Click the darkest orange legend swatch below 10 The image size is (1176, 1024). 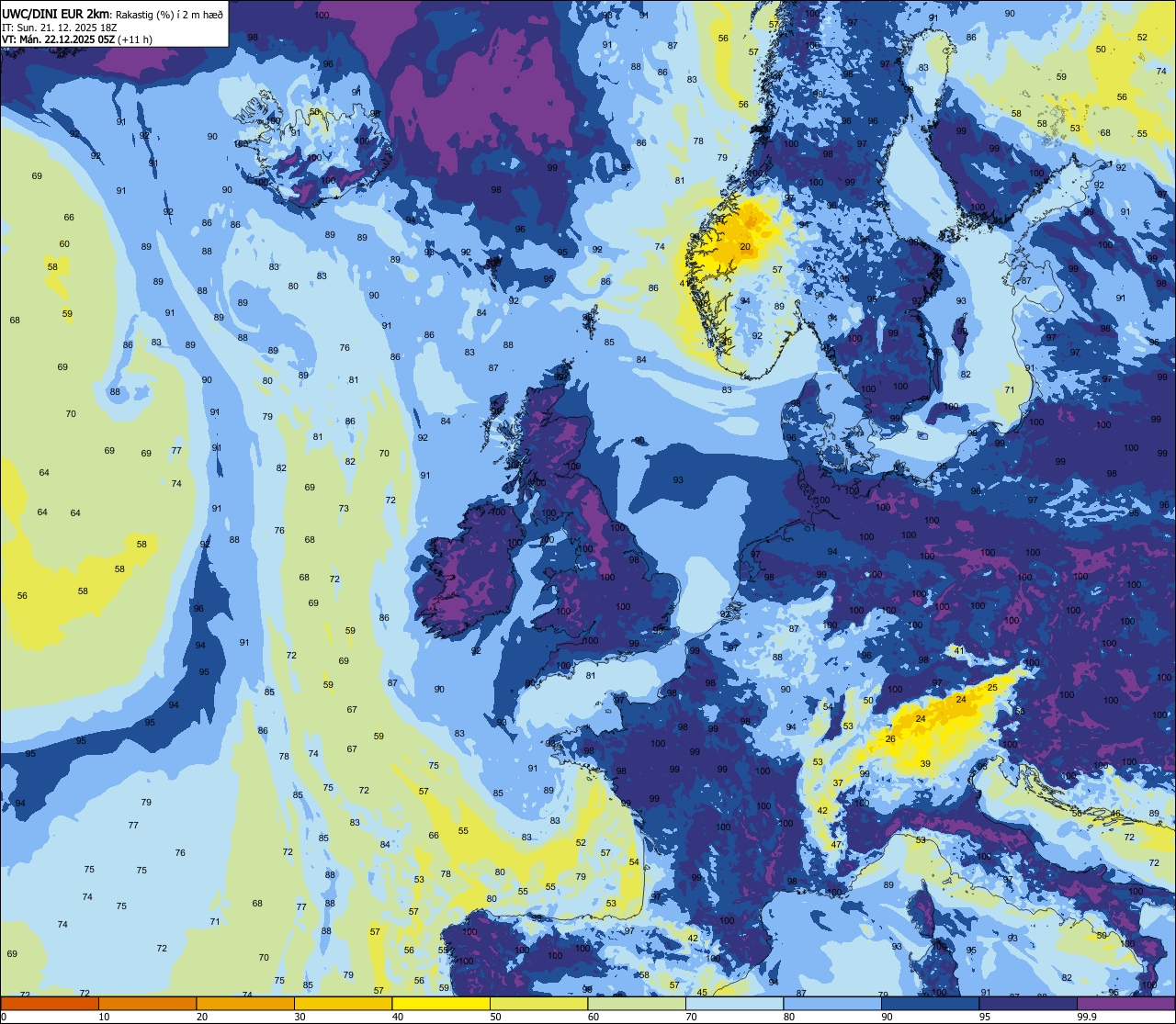pyautogui.click(x=50, y=1003)
